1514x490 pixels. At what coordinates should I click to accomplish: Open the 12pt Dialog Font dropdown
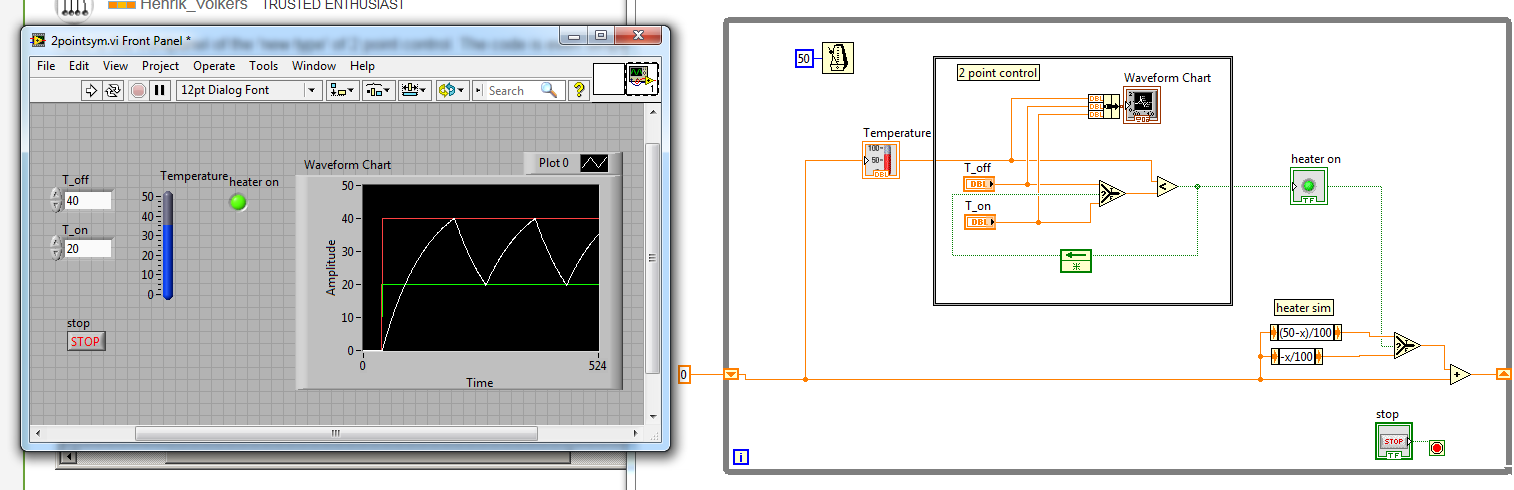coord(249,90)
